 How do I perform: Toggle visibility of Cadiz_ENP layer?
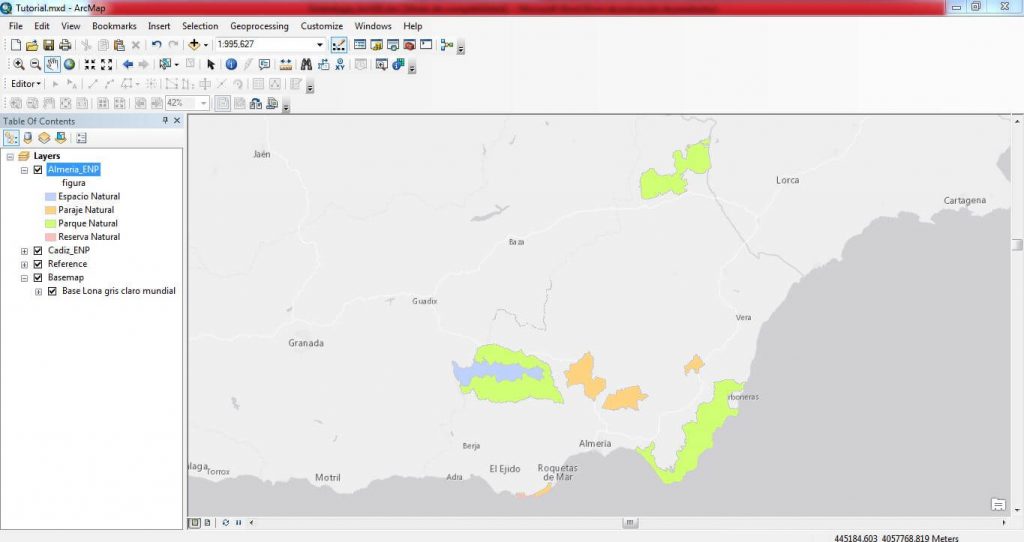pos(38,250)
